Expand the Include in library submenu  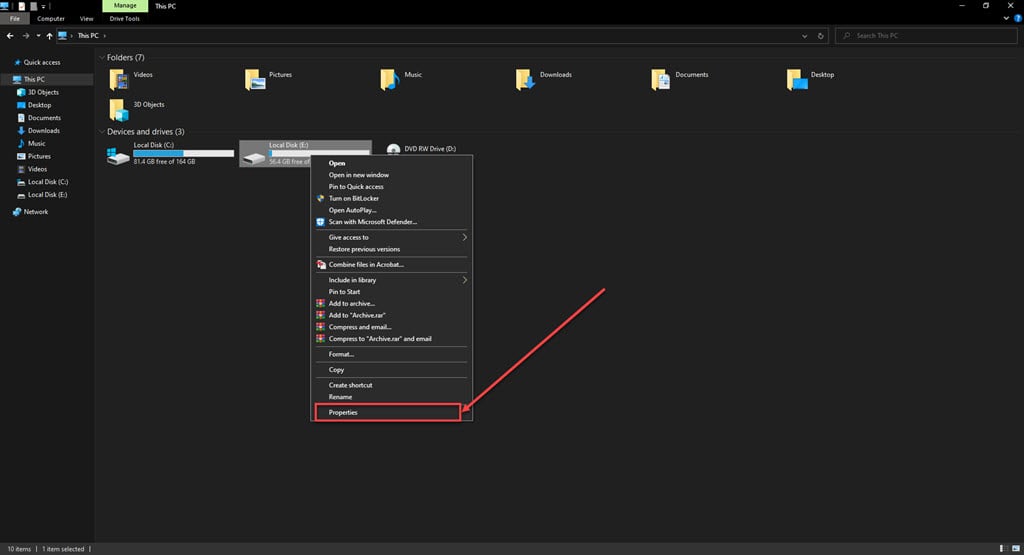(465, 280)
